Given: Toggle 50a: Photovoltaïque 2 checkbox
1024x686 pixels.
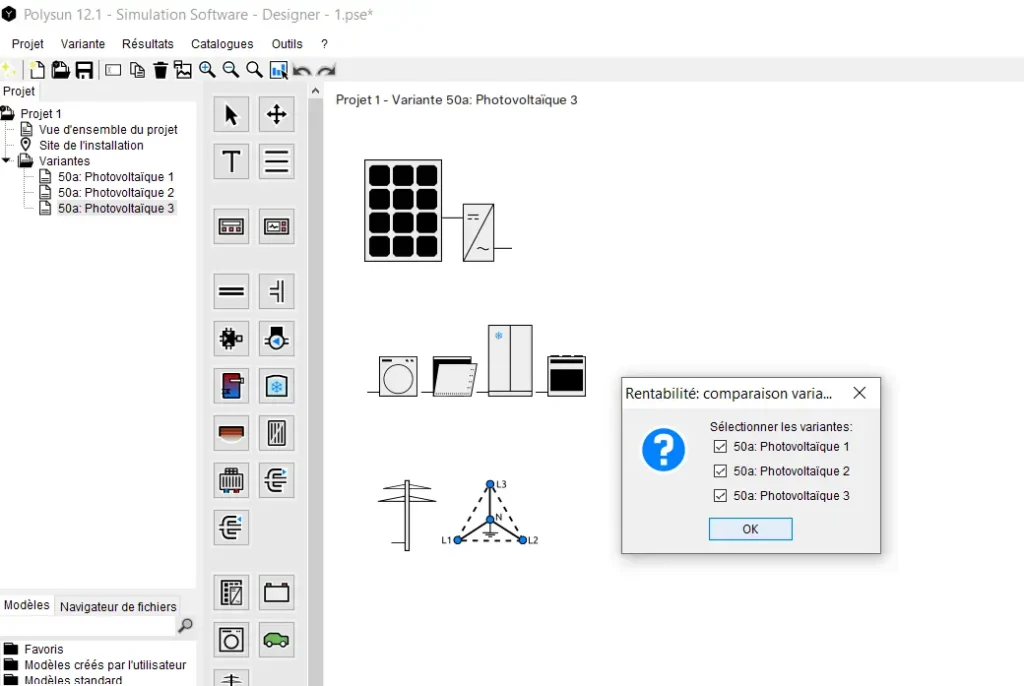Looking at the screenshot, I should pyautogui.click(x=720, y=471).
